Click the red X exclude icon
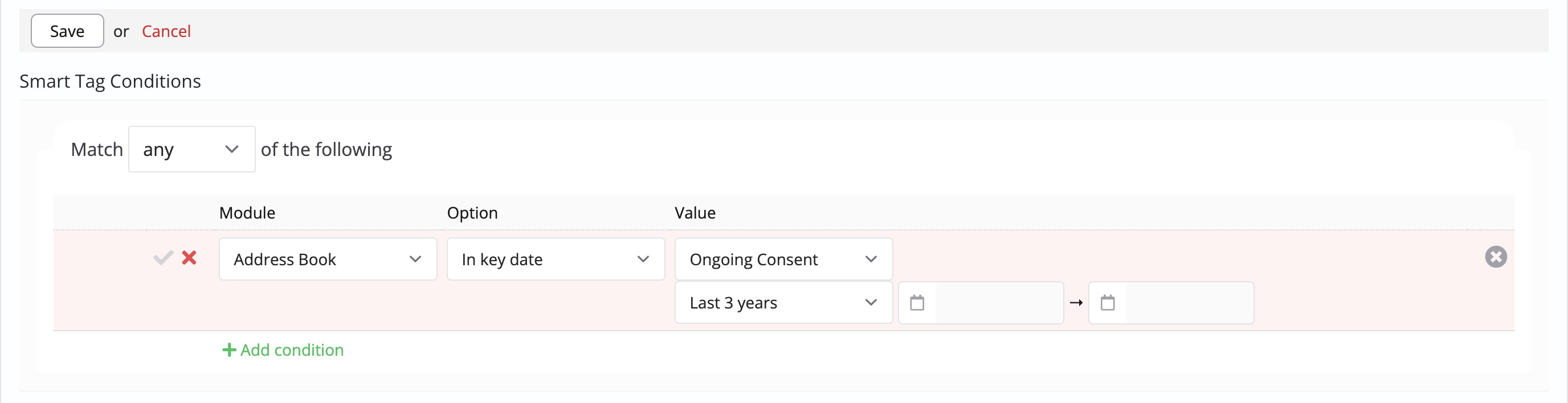Image resolution: width=1568 pixels, height=403 pixels. 189,258
